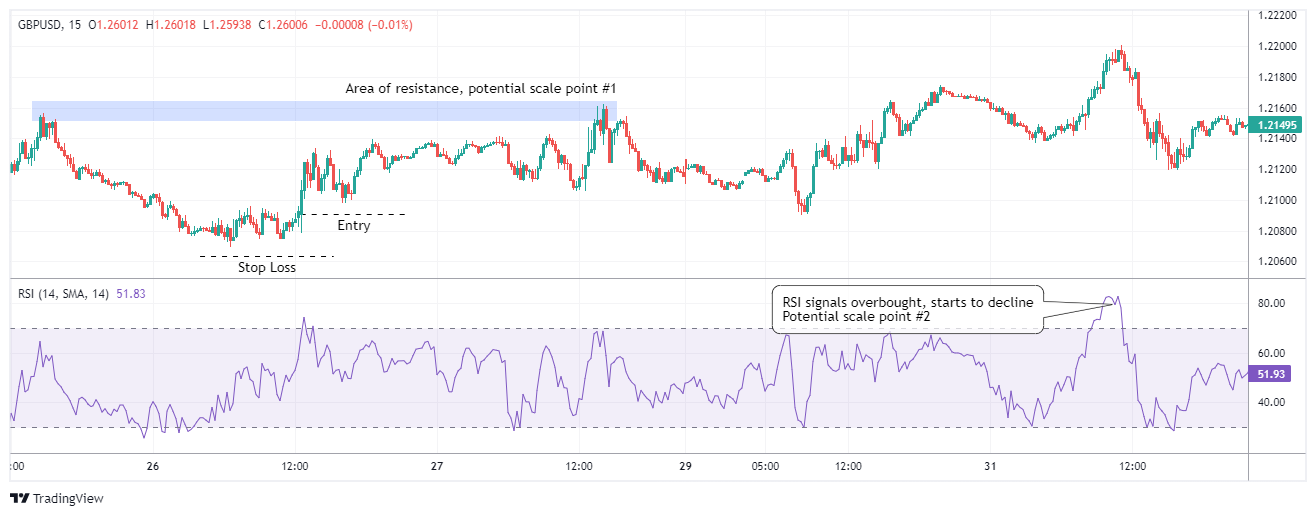Click the 12:00 label between dates 26 and 27
1316x516 pixels.
point(295,466)
